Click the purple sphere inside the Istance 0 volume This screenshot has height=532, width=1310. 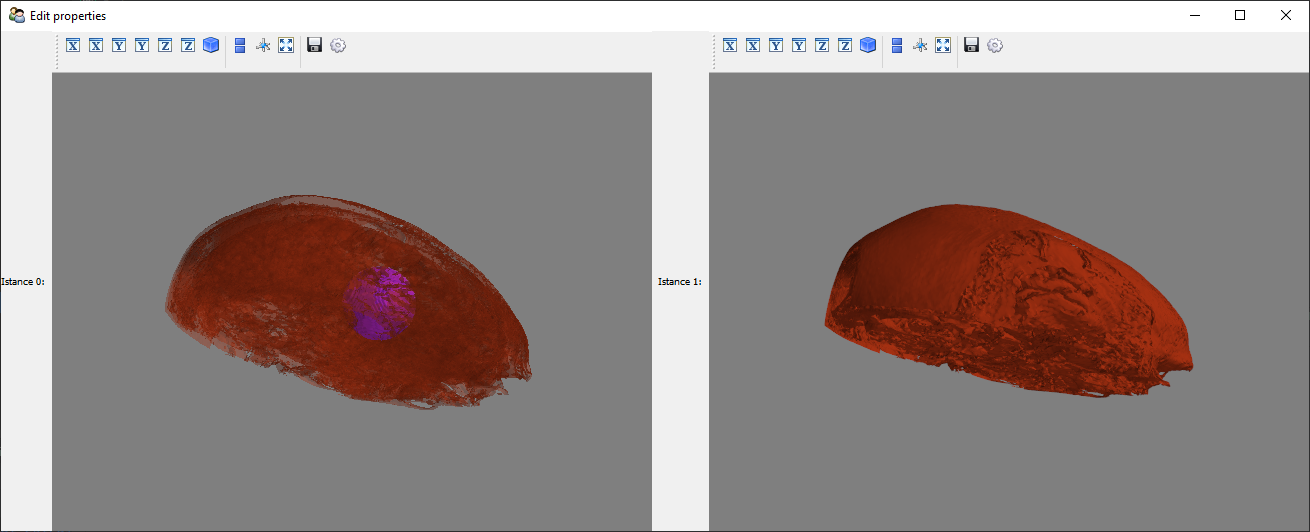(380, 303)
